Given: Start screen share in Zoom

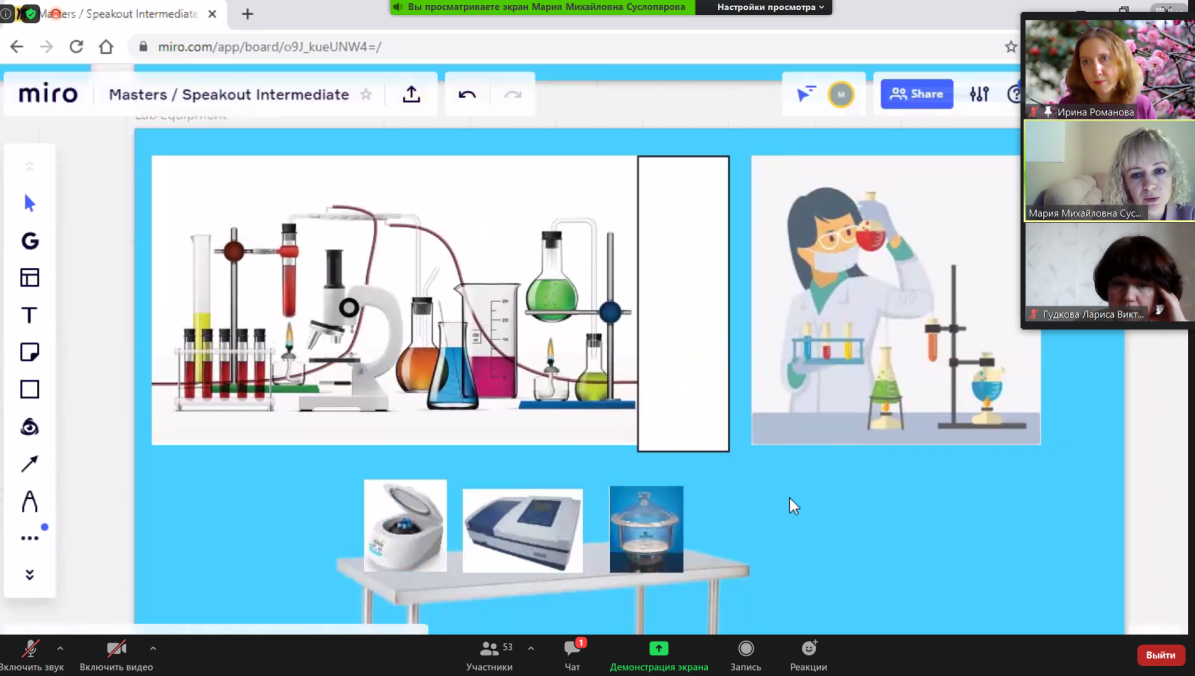Looking at the screenshot, I should coord(658,655).
